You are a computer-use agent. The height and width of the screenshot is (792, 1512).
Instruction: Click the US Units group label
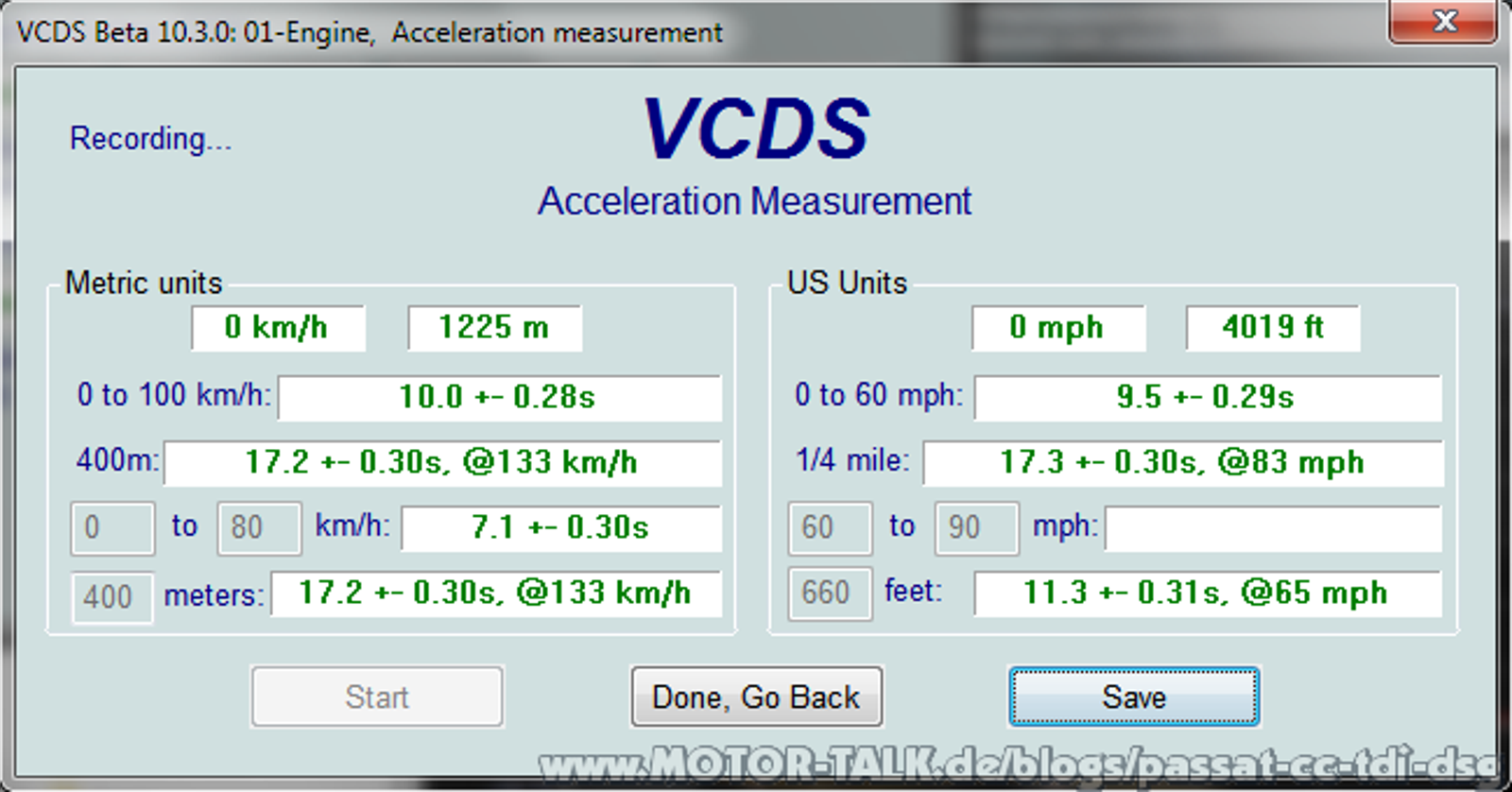point(847,283)
